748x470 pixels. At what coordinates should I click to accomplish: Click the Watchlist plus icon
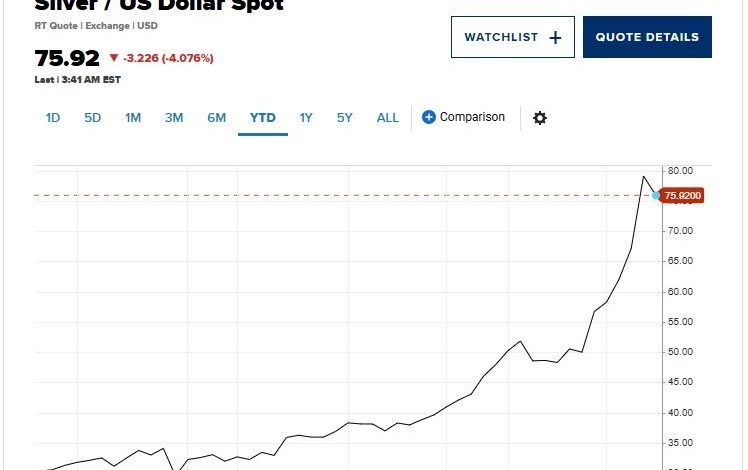pyautogui.click(x=556, y=37)
